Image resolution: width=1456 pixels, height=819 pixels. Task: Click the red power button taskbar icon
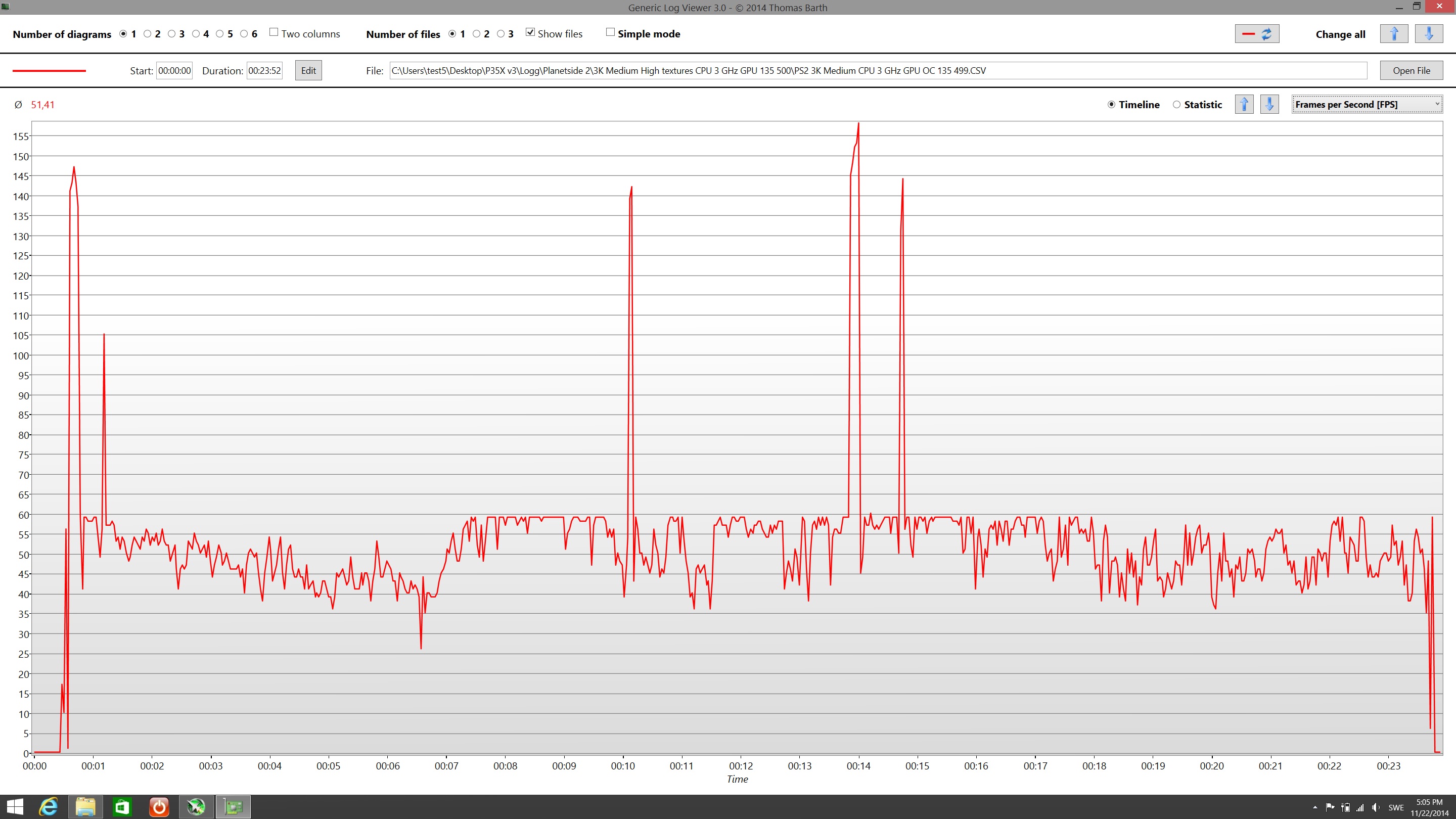(159, 806)
